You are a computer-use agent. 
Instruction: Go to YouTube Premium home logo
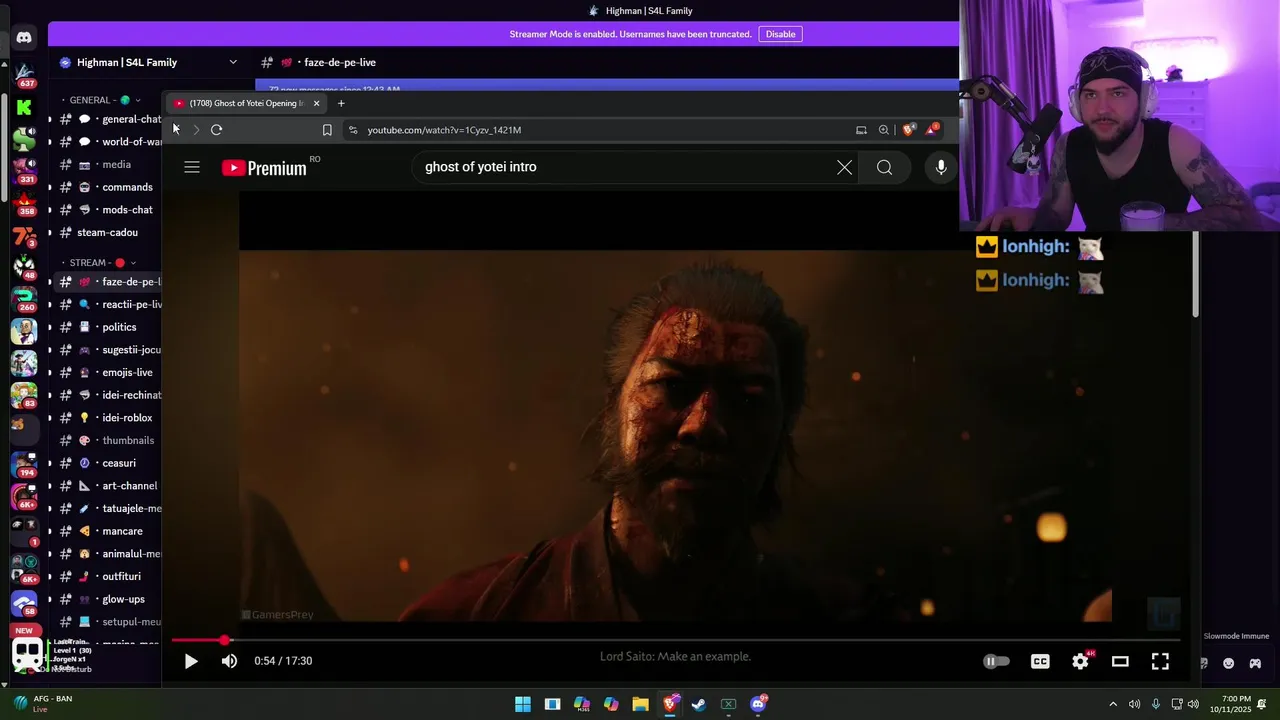pos(265,168)
